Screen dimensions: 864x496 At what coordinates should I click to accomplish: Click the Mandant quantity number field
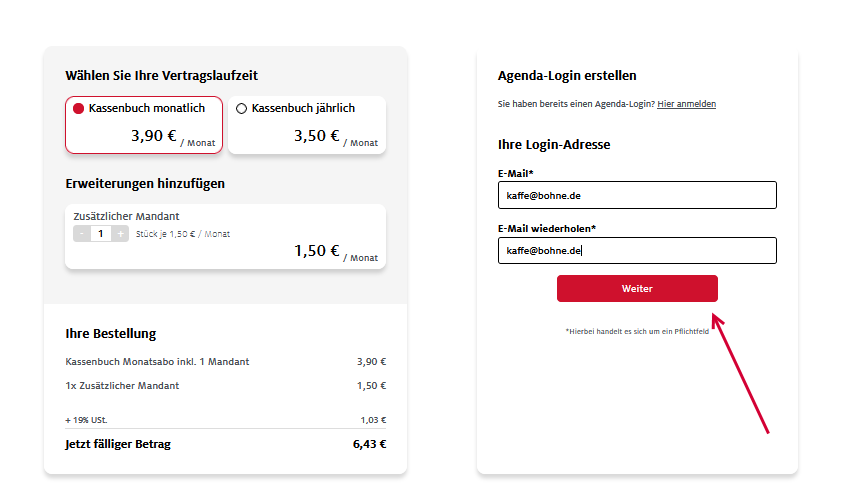101,234
